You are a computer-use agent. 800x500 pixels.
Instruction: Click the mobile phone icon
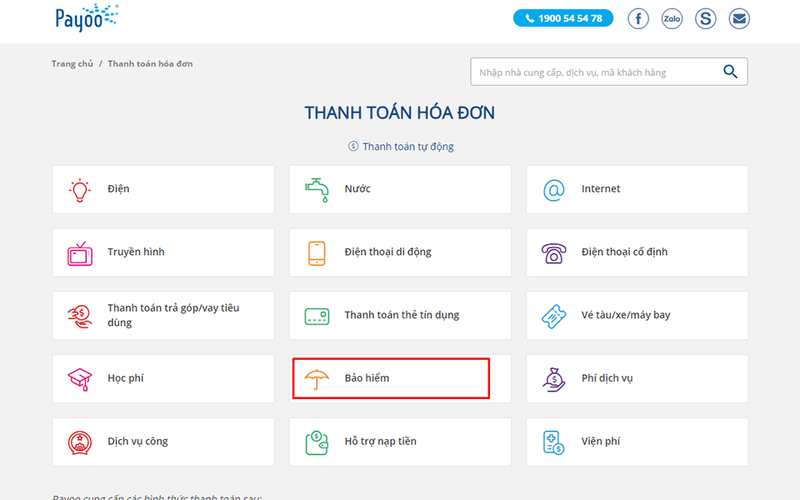pyautogui.click(x=317, y=254)
